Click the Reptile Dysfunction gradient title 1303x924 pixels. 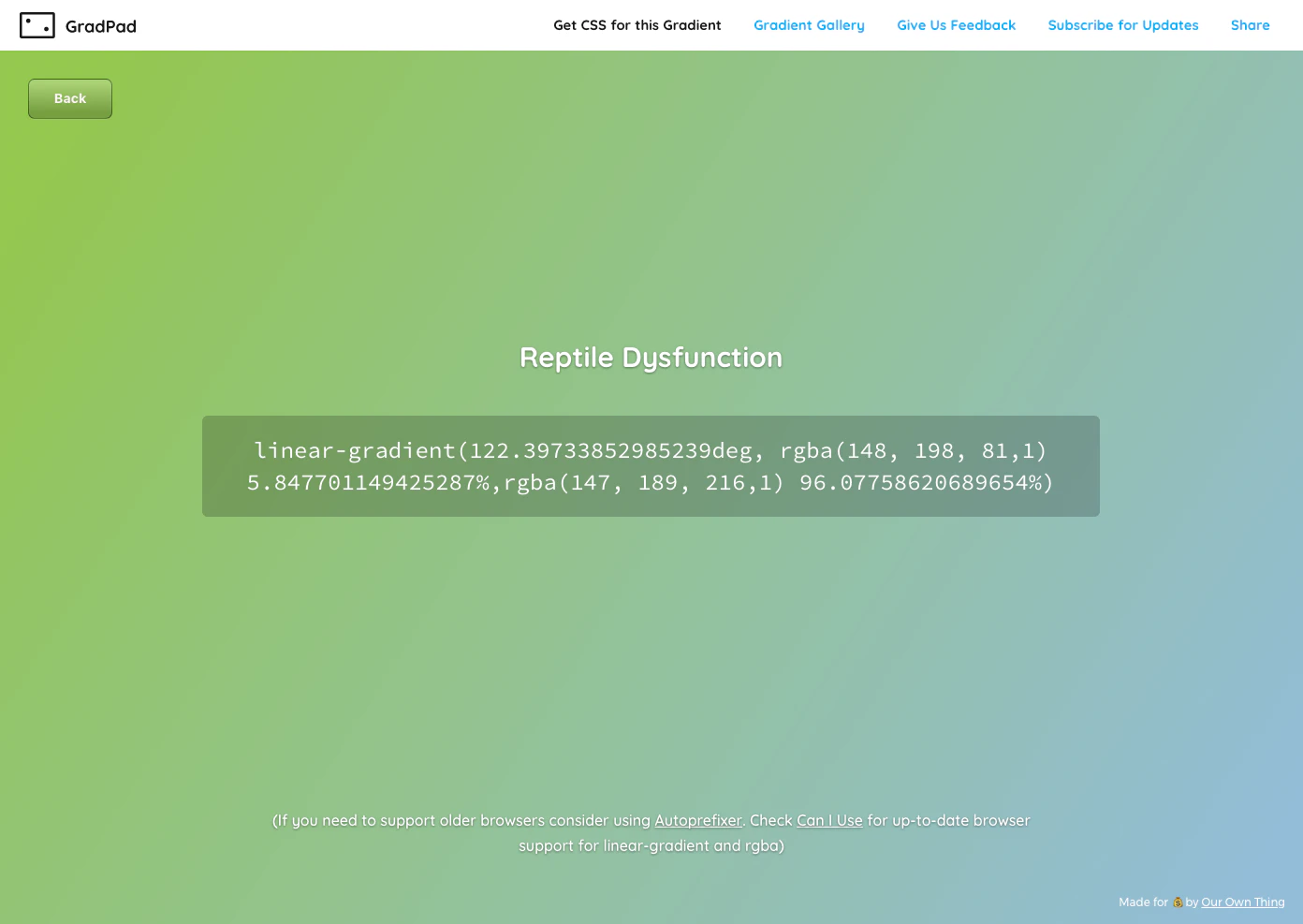(651, 358)
